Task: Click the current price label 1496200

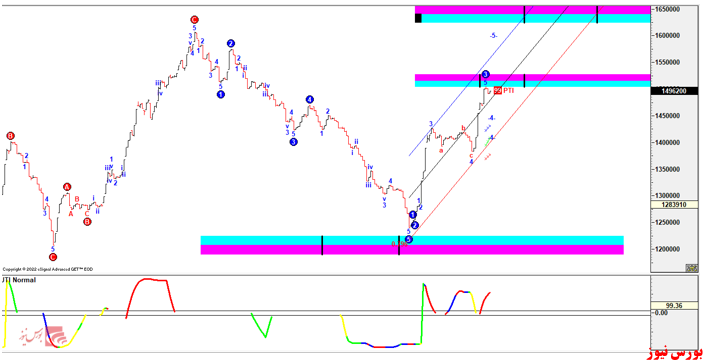Action: point(674,91)
